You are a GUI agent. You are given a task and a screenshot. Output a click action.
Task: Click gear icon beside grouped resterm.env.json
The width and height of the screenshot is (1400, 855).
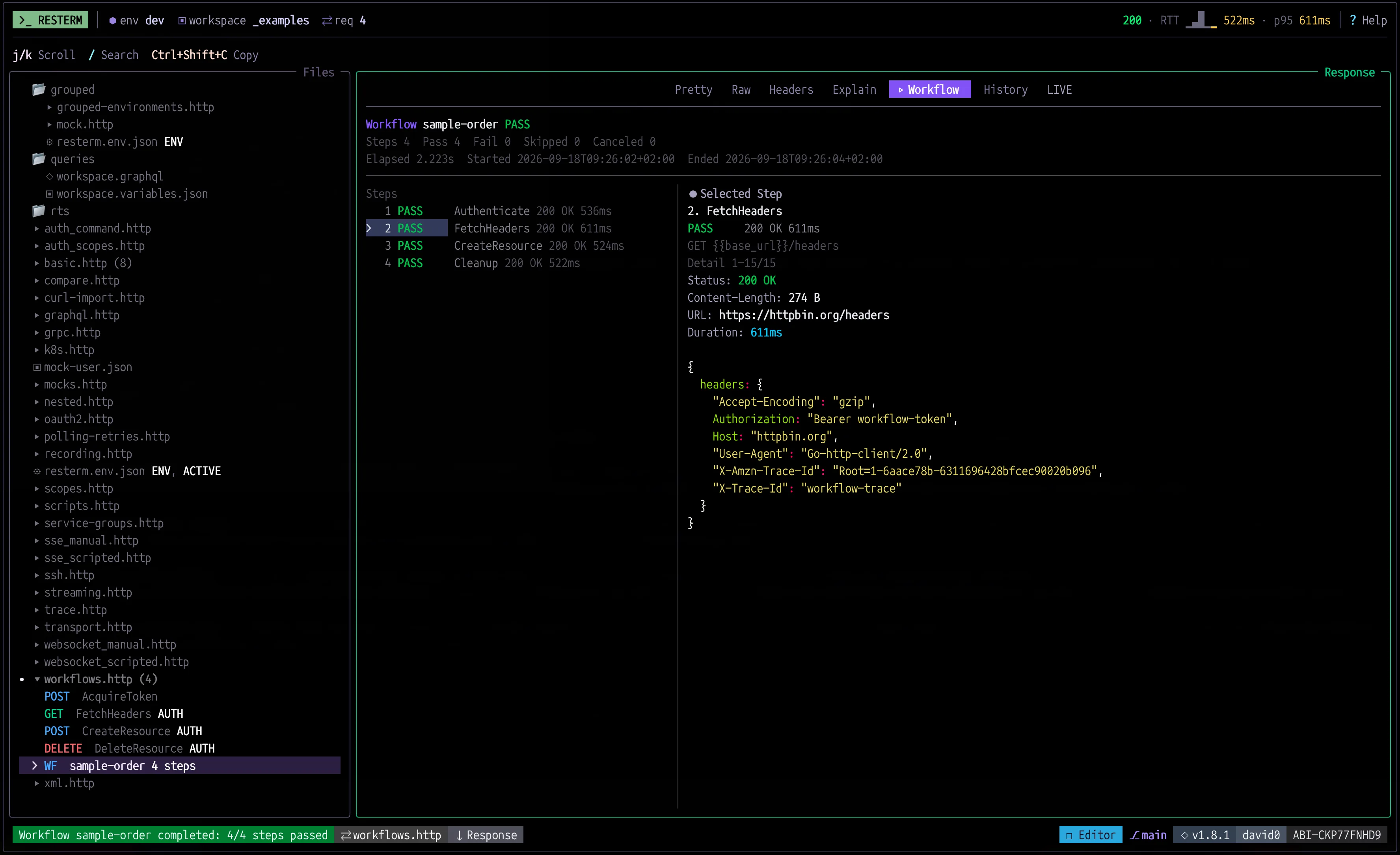pos(49,141)
